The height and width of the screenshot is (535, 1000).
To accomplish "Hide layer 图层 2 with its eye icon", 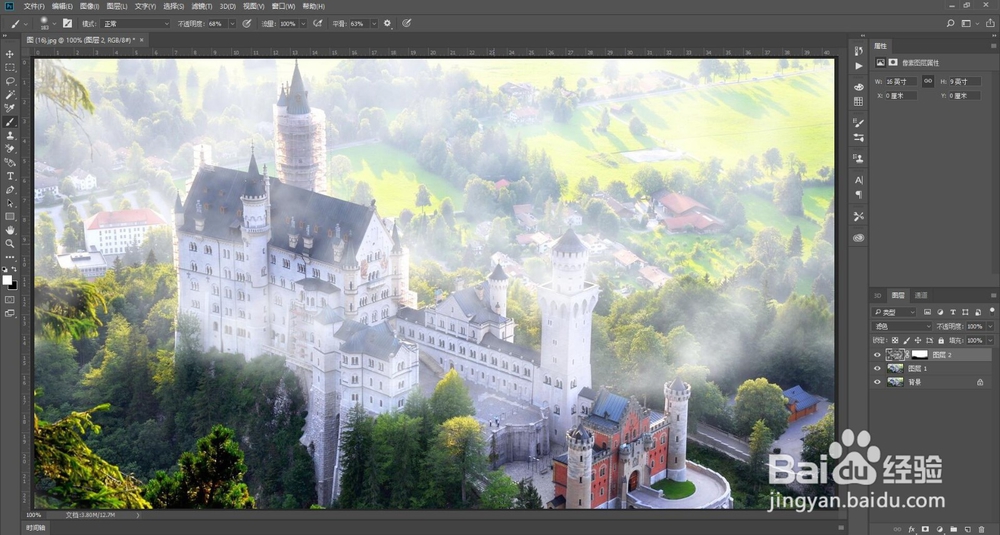I will click(877, 355).
